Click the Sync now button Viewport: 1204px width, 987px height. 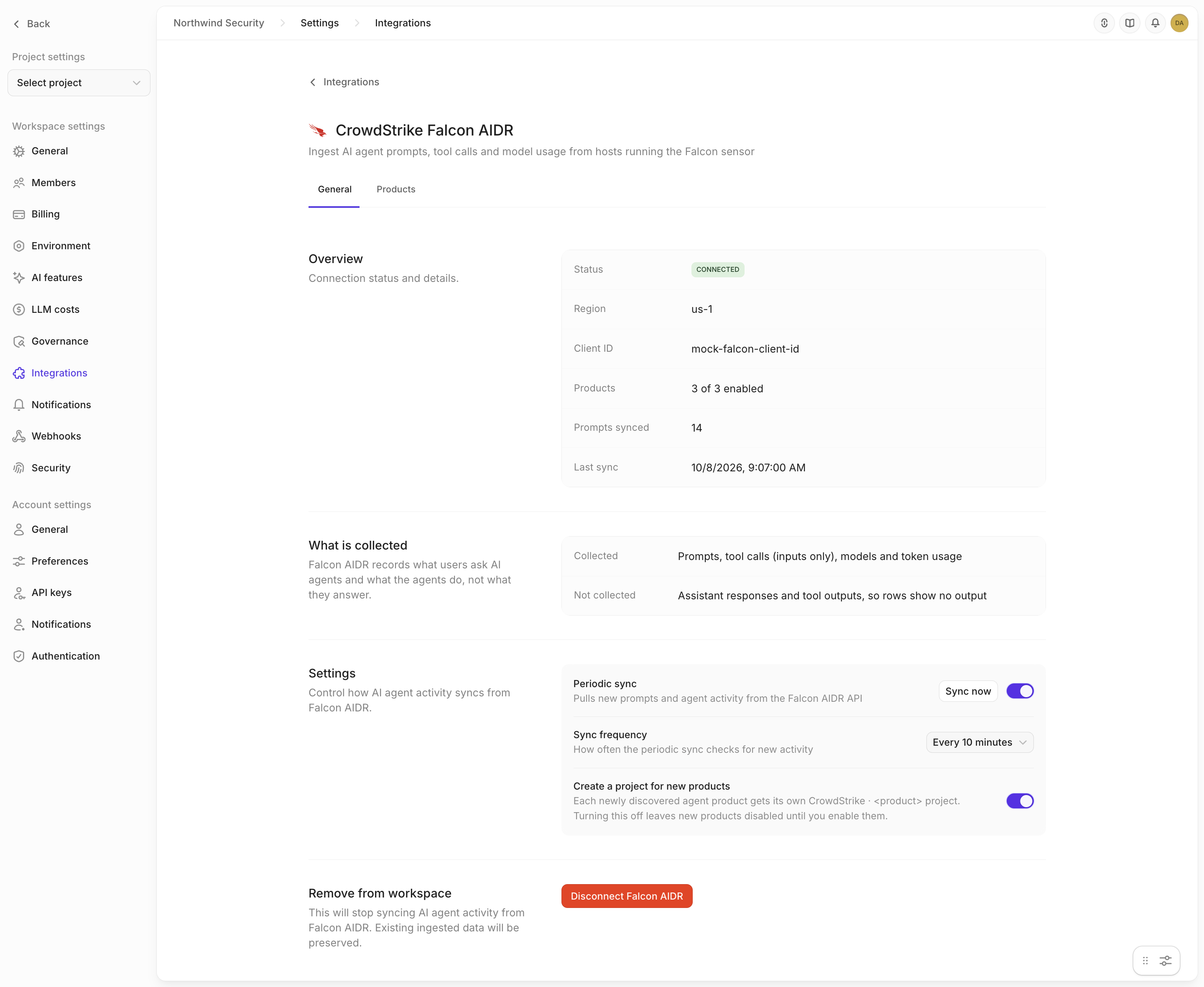click(968, 691)
